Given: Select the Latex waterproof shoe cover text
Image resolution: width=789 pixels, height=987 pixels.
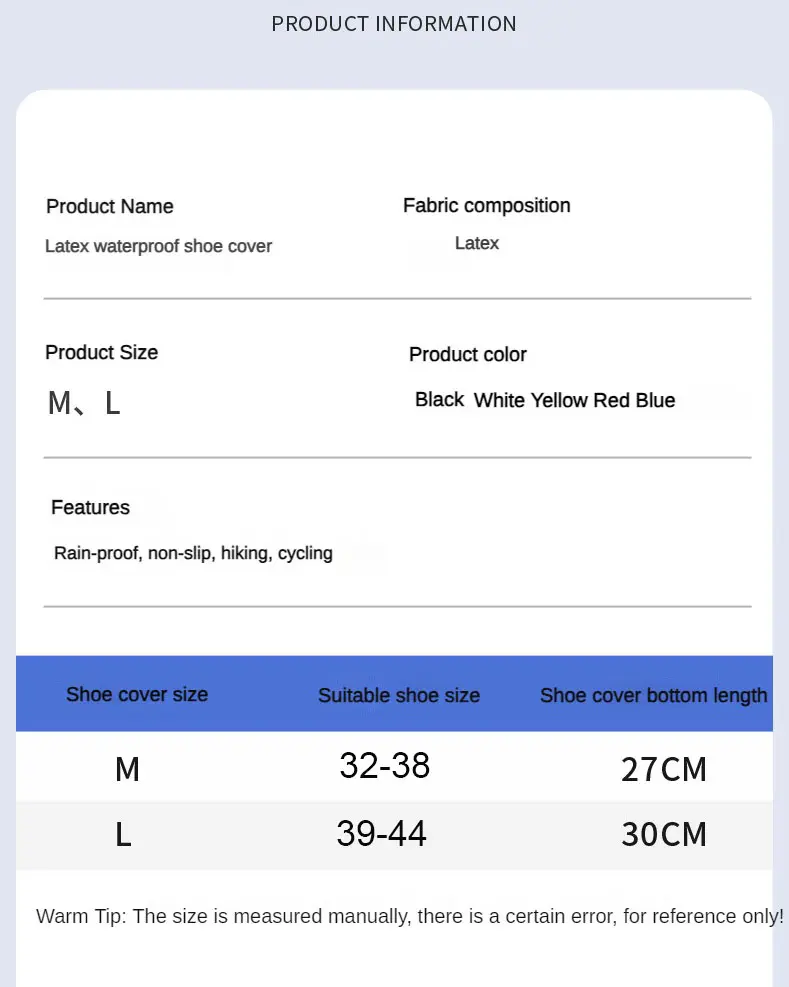Looking at the screenshot, I should pos(158,246).
